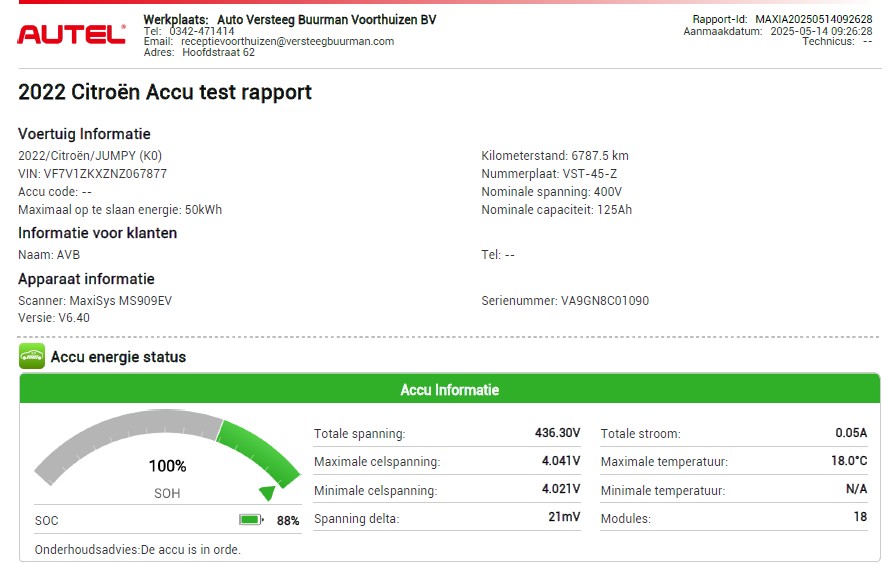The width and height of the screenshot is (892, 564).
Task: Click the green triangle gauge pointer
Action: 267,493
